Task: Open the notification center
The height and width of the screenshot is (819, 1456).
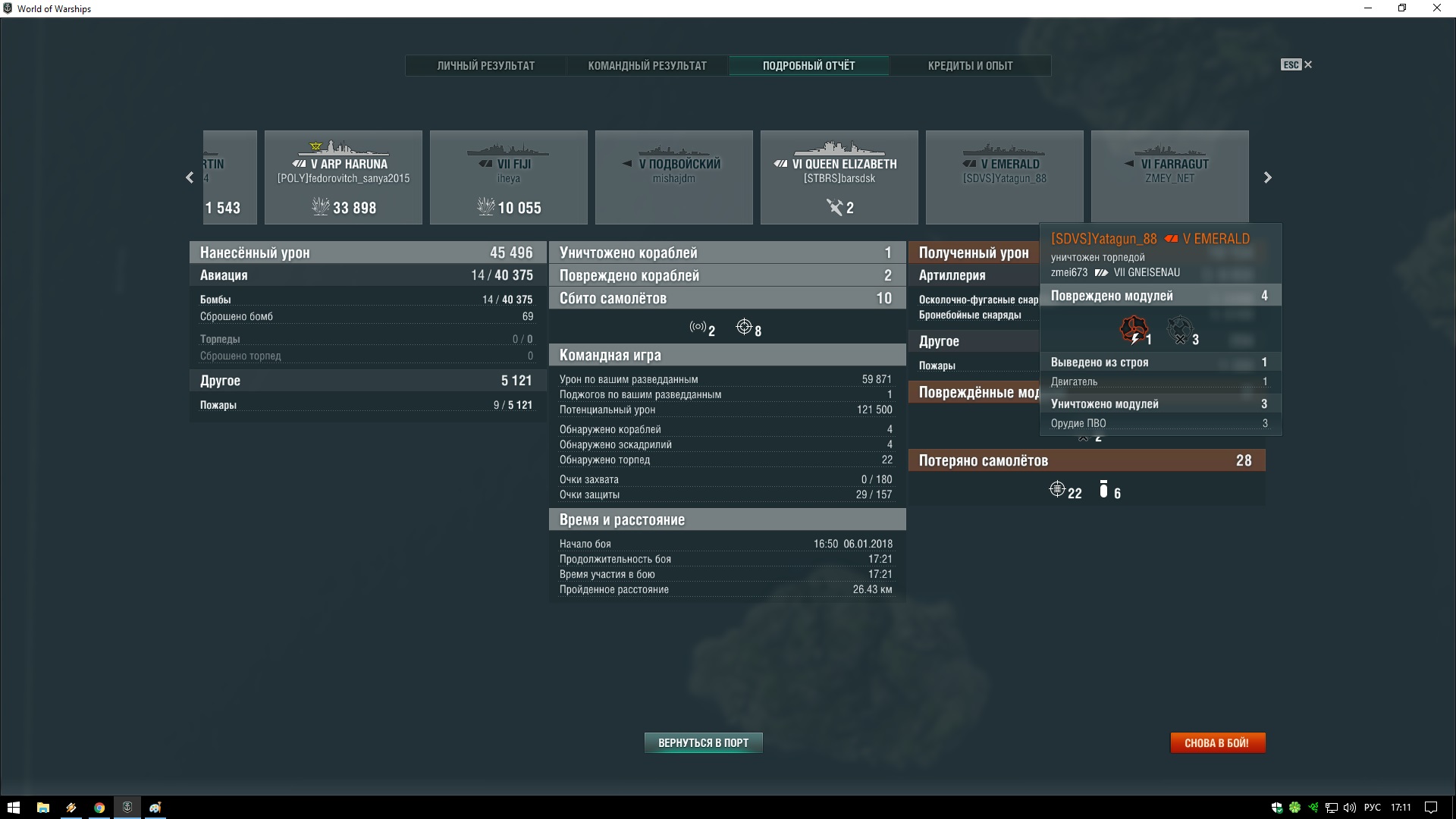Action: [1431, 808]
